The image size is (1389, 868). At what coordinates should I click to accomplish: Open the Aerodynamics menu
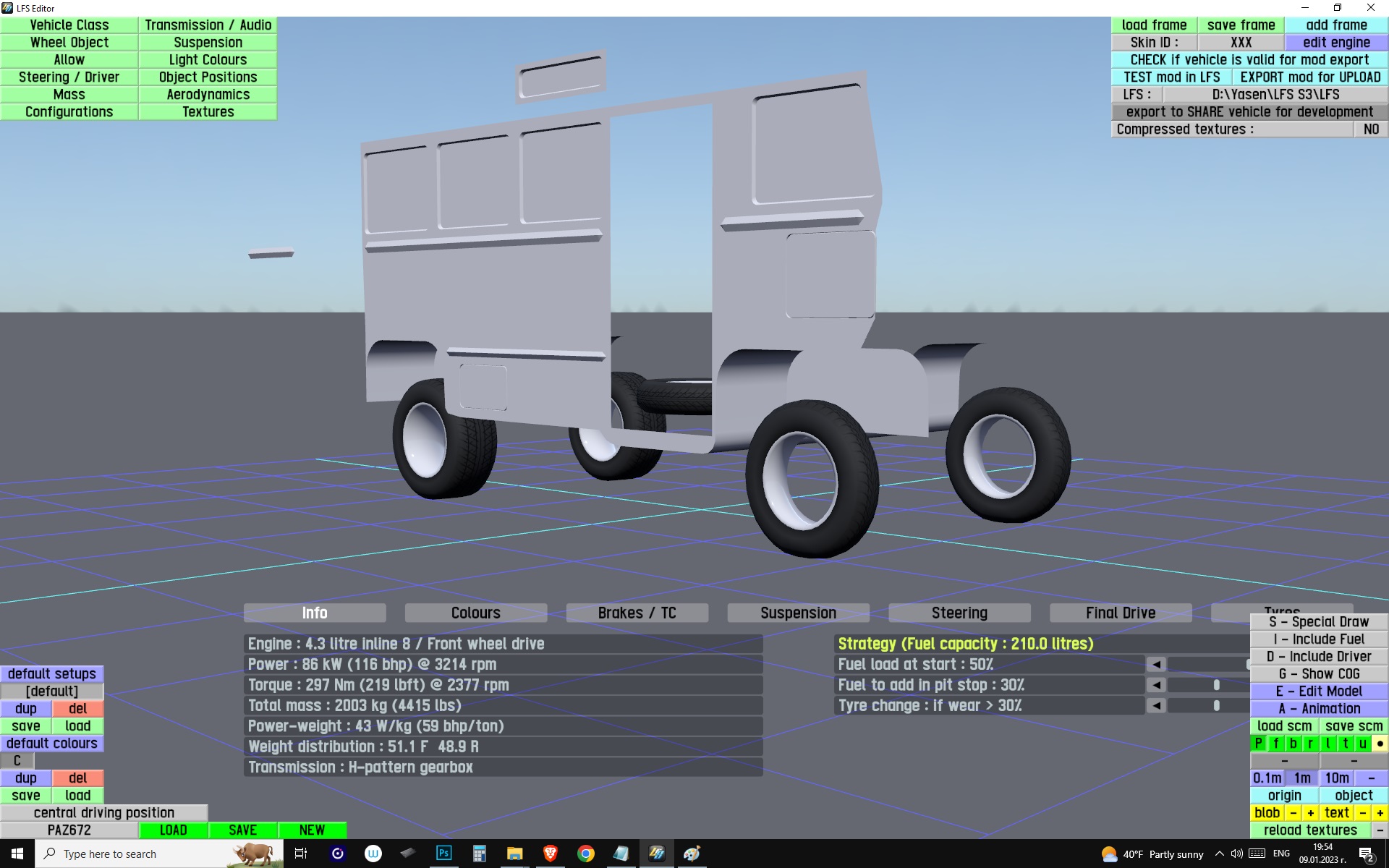(x=208, y=94)
